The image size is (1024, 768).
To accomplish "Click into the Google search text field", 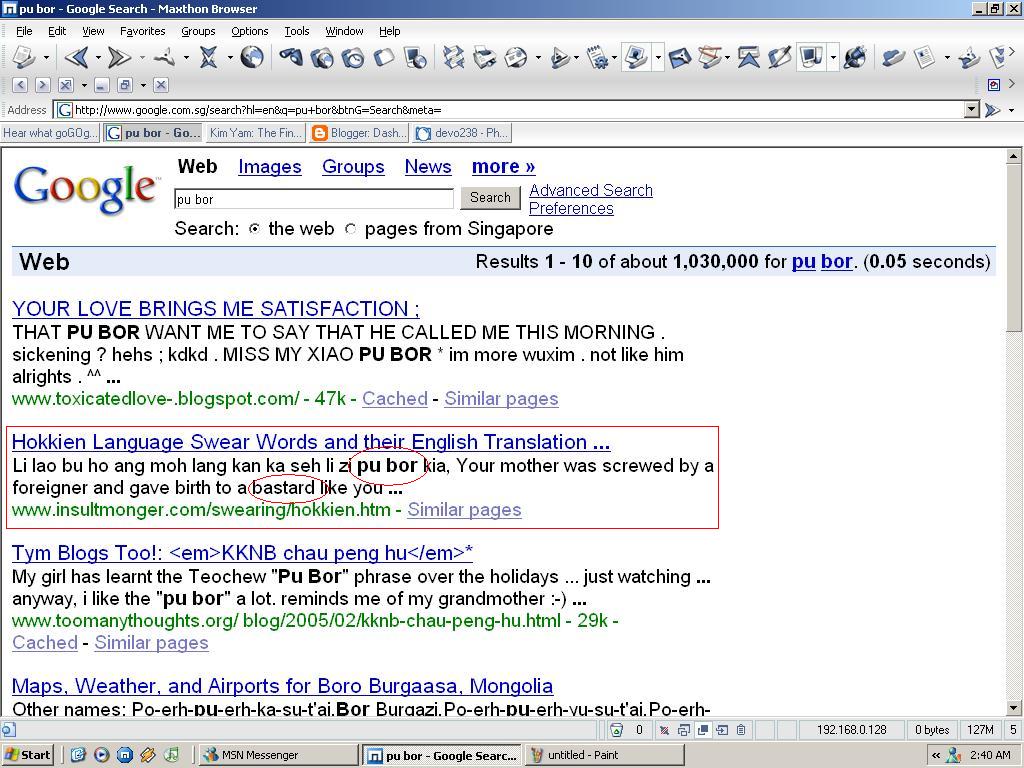I will [313, 199].
